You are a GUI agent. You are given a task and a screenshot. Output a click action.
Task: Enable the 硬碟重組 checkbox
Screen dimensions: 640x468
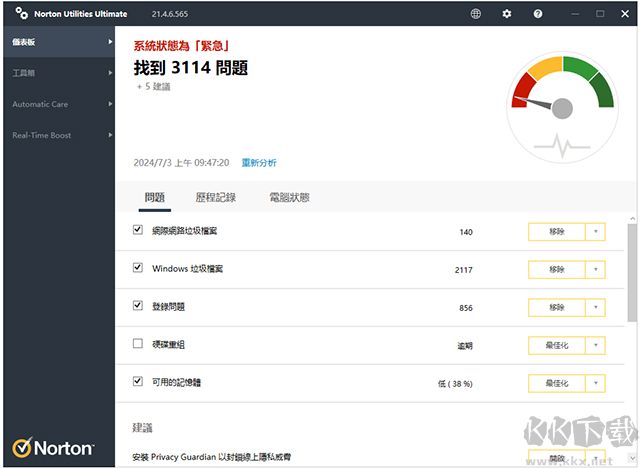[x=138, y=344]
